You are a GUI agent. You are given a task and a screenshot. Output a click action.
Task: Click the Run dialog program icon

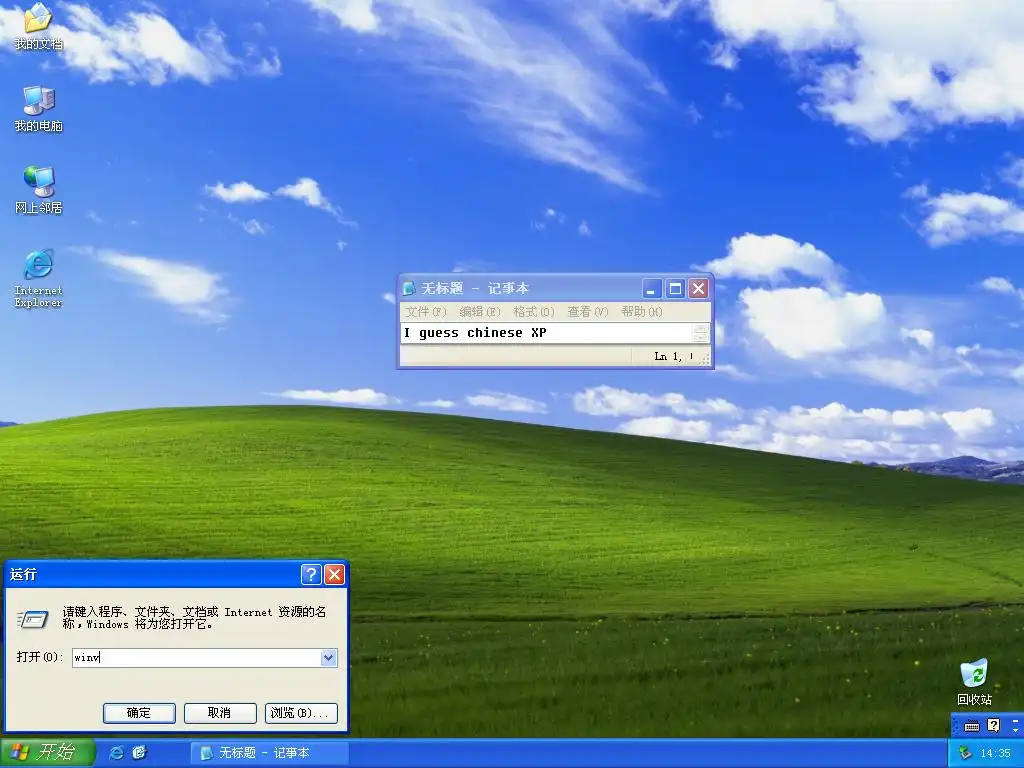(33, 618)
